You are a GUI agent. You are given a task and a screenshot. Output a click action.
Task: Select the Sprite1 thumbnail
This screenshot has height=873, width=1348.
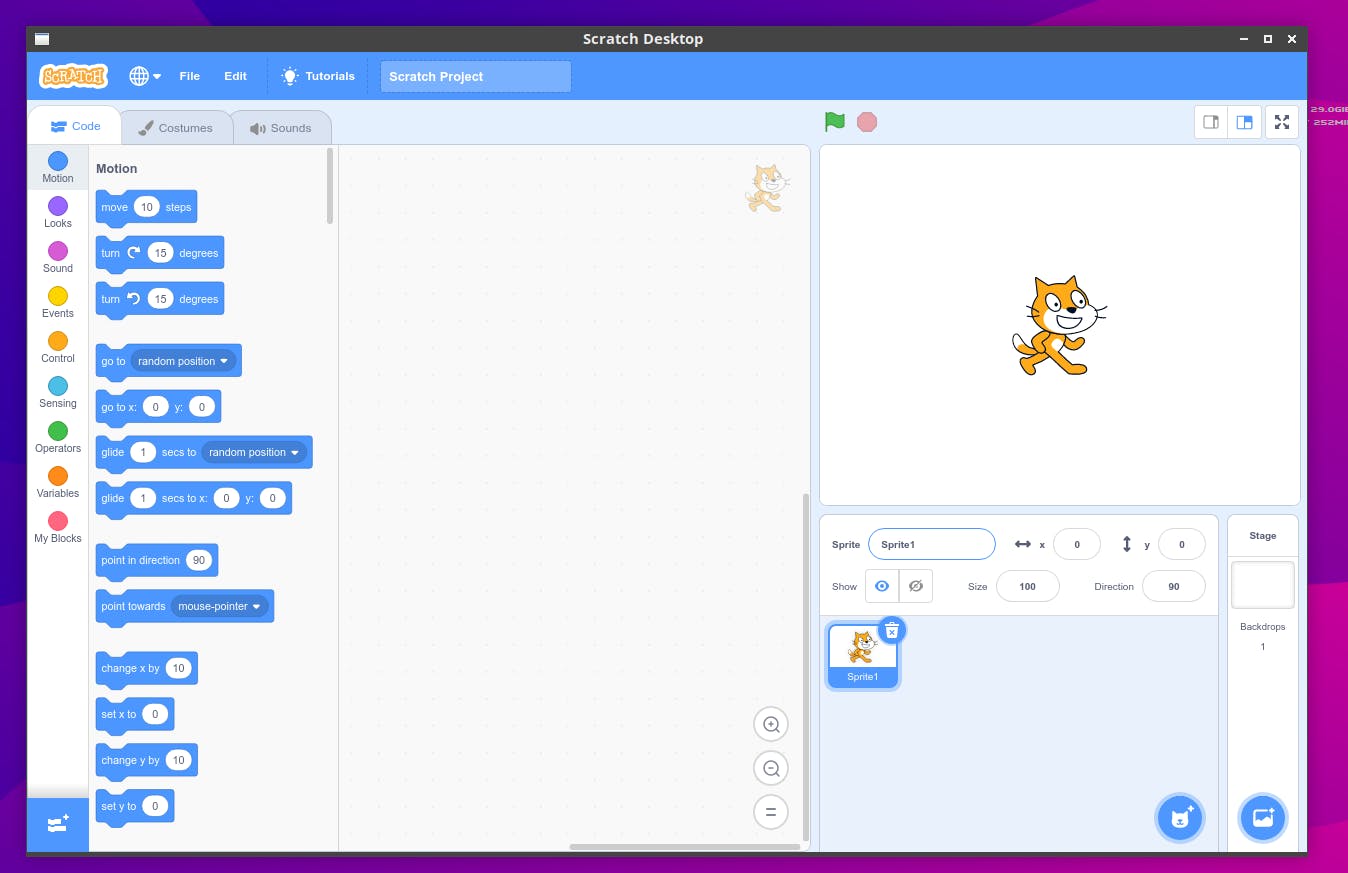(862, 656)
